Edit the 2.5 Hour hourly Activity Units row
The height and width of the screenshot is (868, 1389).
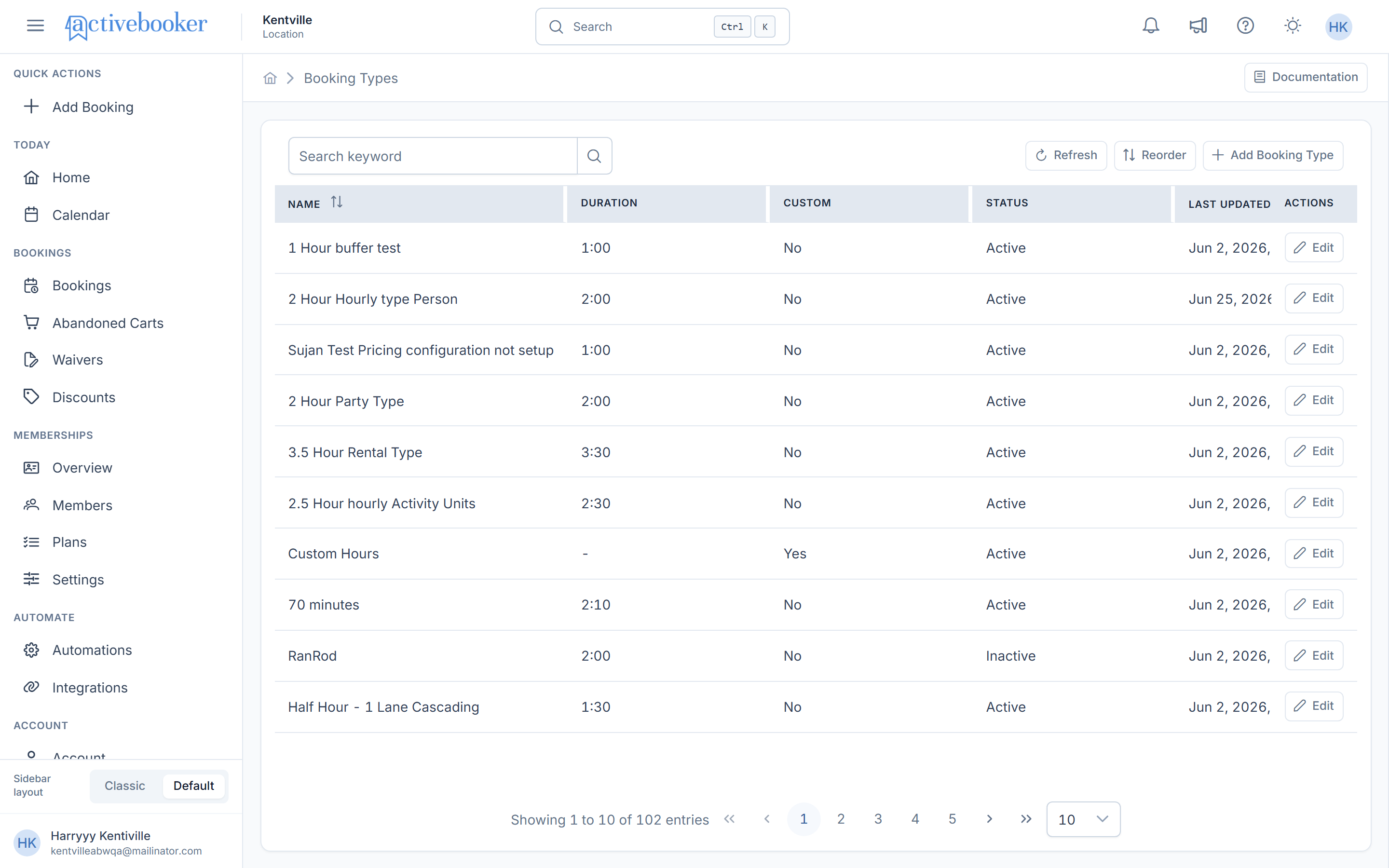pyautogui.click(x=1313, y=502)
